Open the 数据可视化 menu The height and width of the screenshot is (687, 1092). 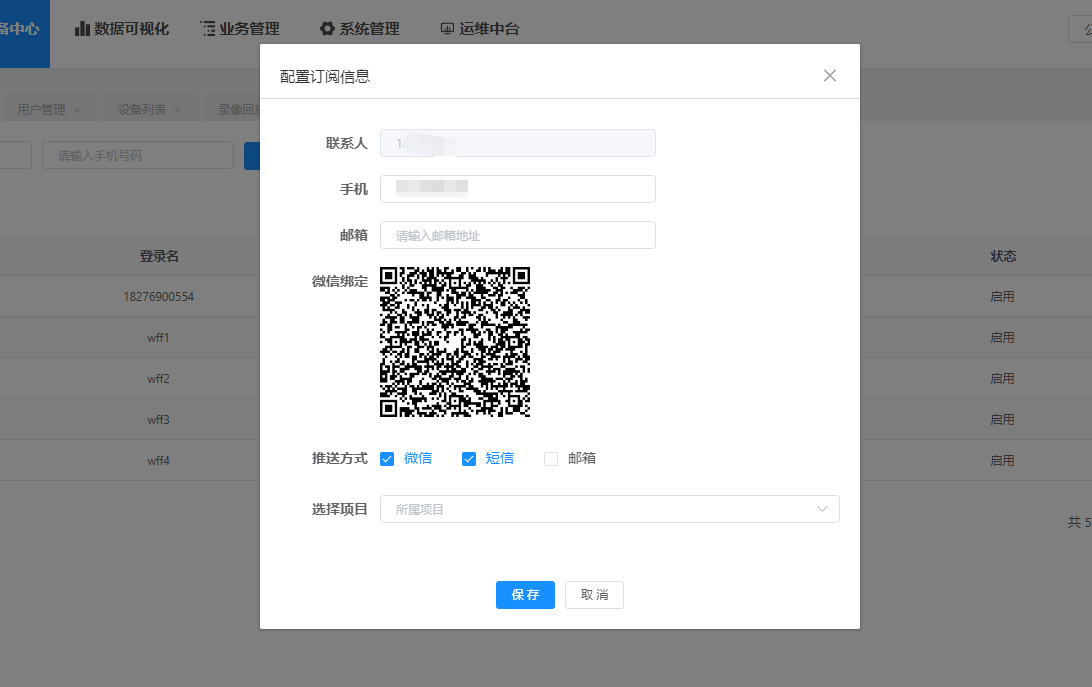pyautogui.click(x=122, y=29)
